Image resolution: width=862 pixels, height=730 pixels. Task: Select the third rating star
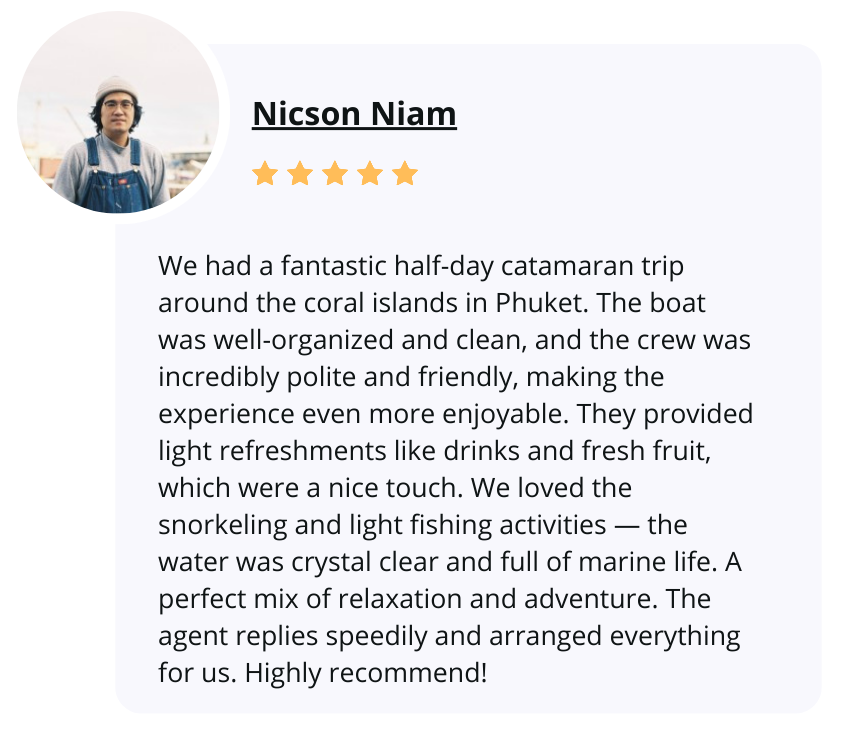pos(335,173)
